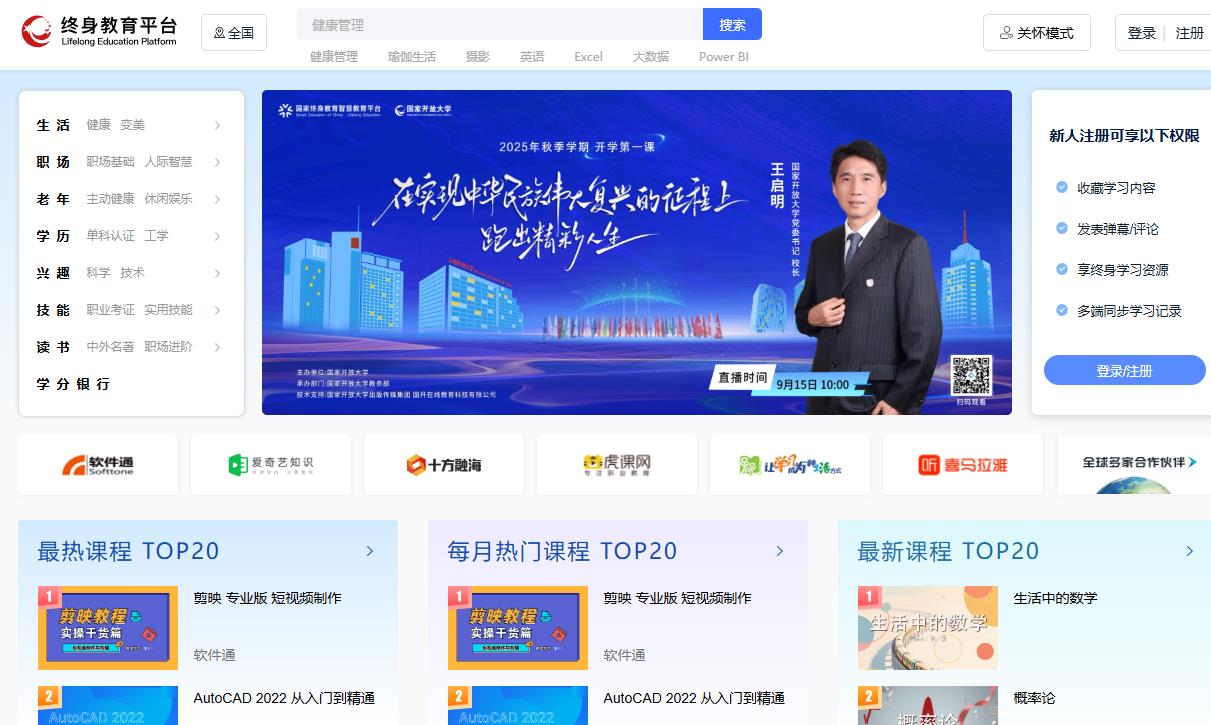The width and height of the screenshot is (1211, 725).
Task: Open the 虎课网 partner logo
Action: pyautogui.click(x=616, y=464)
